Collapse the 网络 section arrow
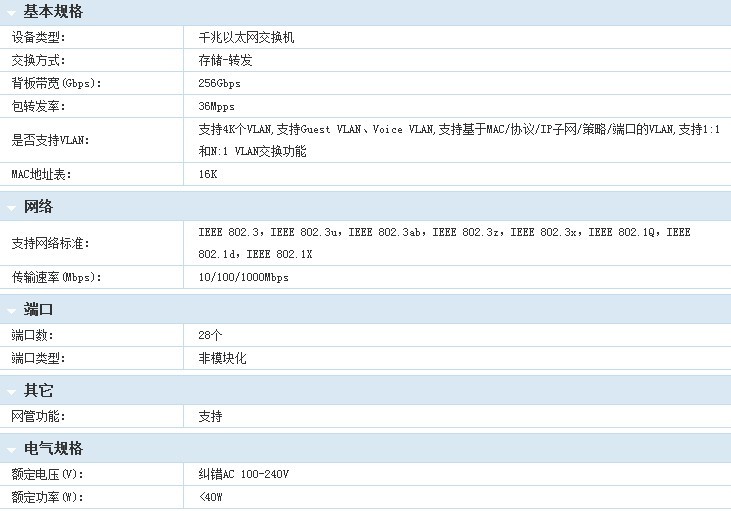Viewport: 731px width, 511px height. pyautogui.click(x=11, y=208)
